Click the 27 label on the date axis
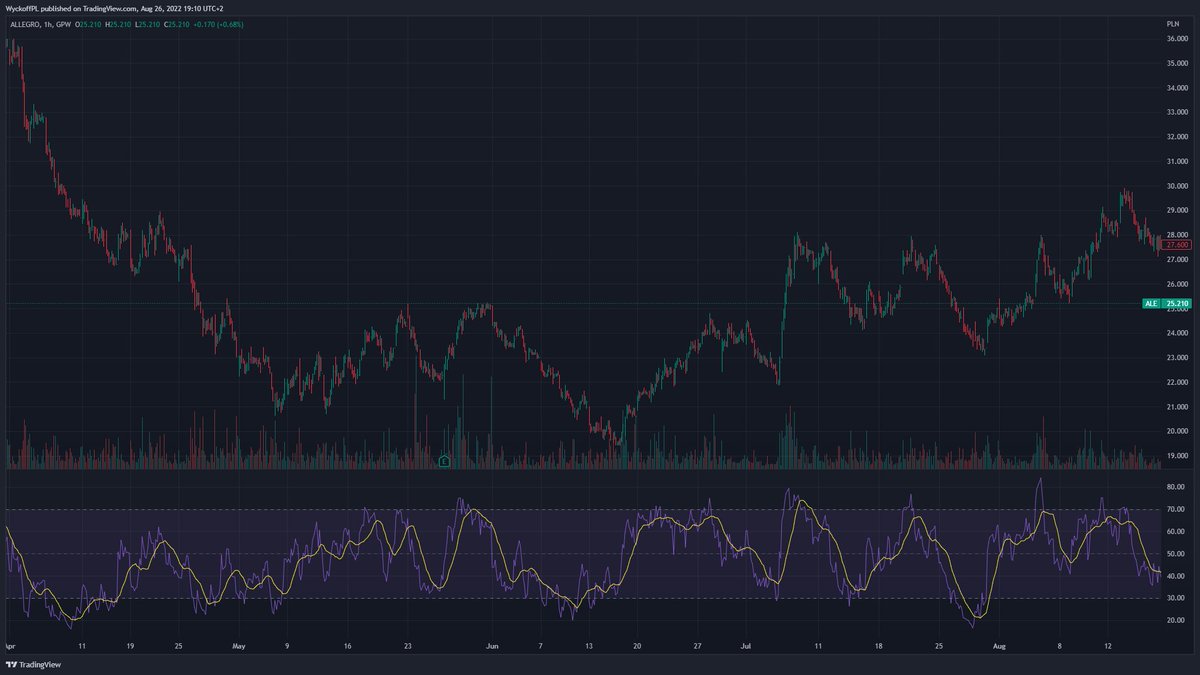The width and height of the screenshot is (1200, 675). pyautogui.click(x=698, y=646)
